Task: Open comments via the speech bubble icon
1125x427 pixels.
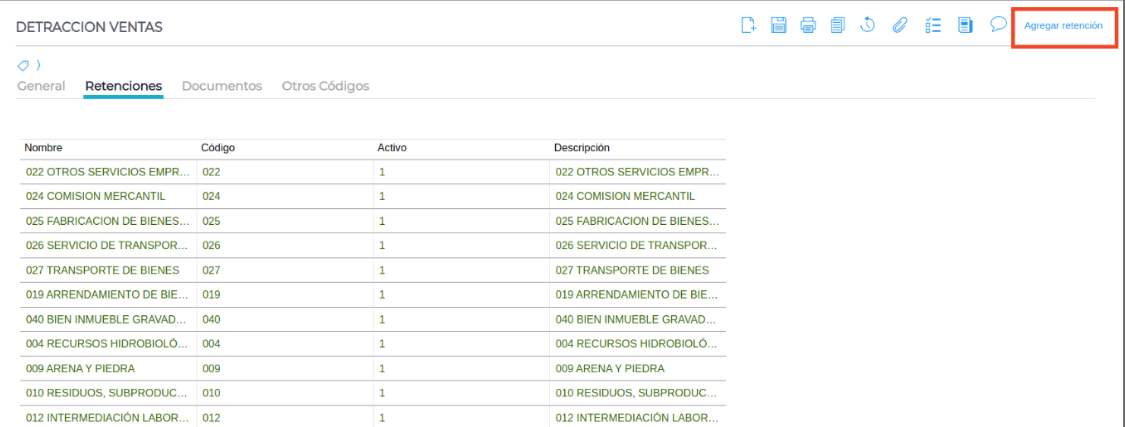Action: [x=997, y=24]
